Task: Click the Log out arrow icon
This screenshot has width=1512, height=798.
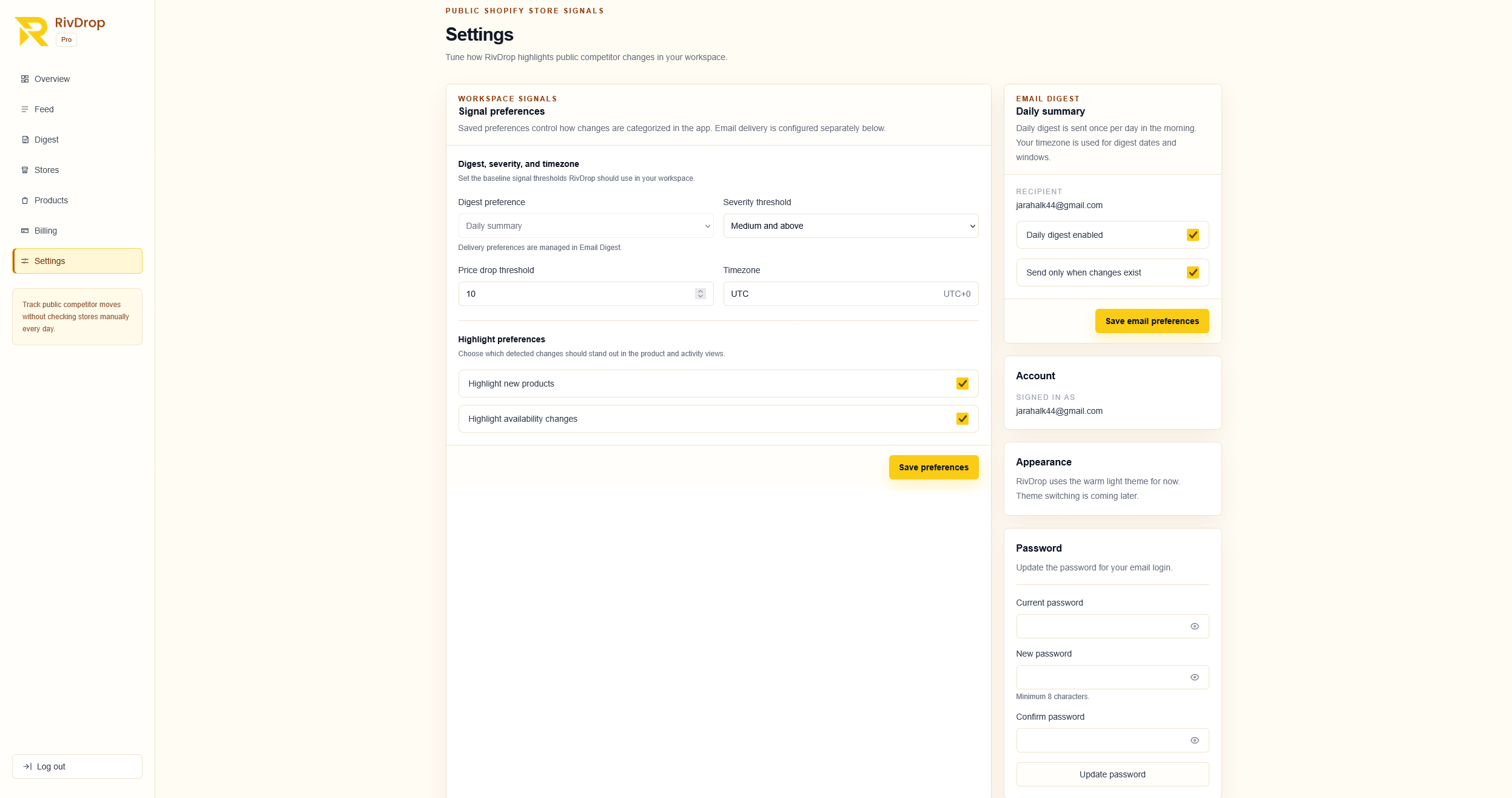Action: [x=27, y=766]
